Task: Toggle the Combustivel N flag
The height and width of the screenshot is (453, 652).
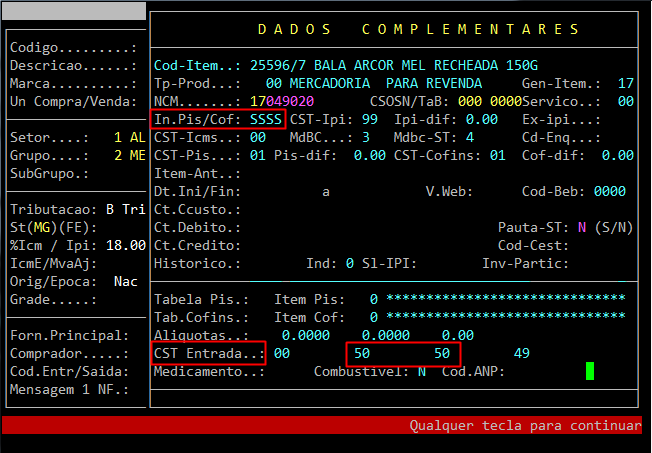Action: [x=421, y=371]
